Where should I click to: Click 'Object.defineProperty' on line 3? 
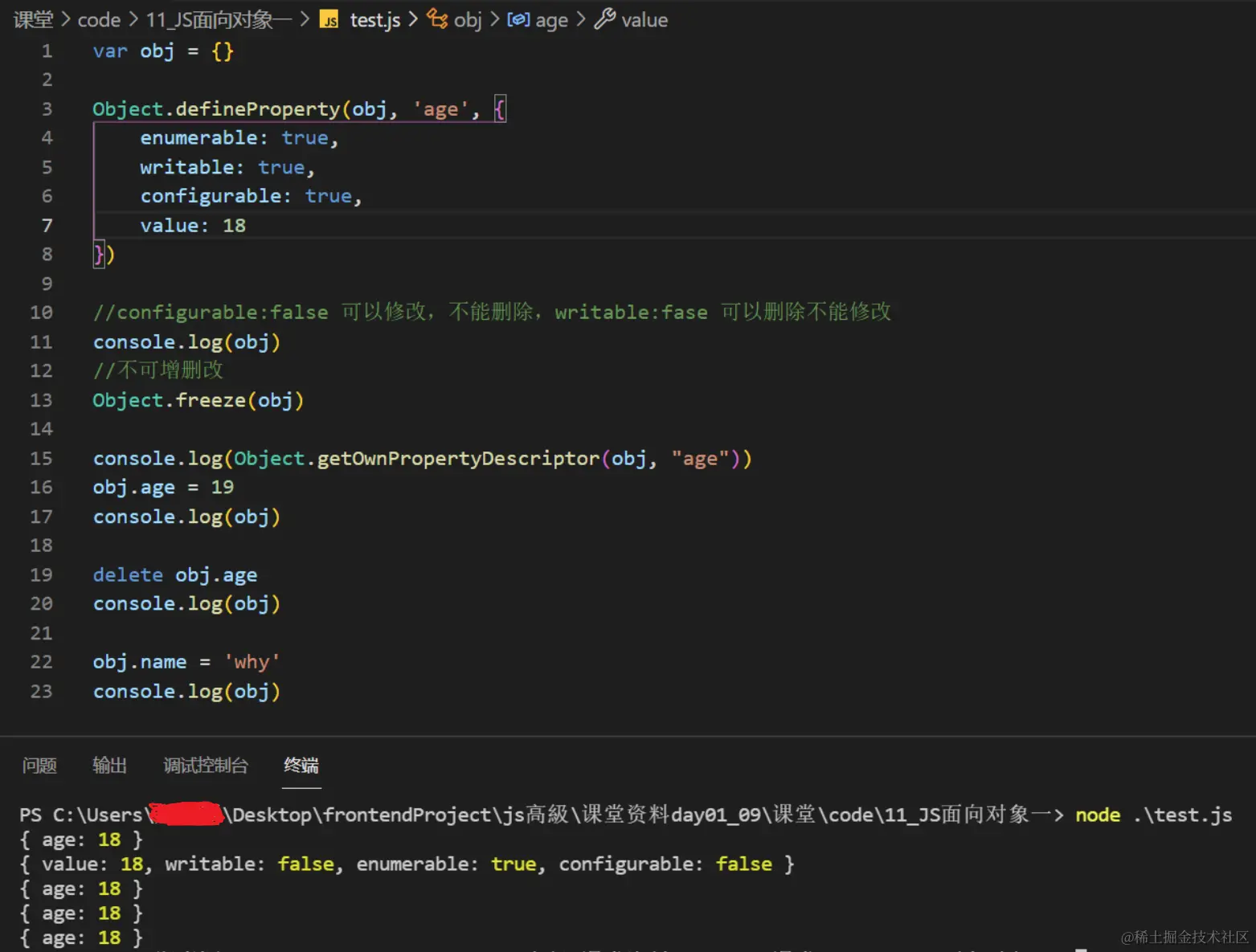pos(216,109)
